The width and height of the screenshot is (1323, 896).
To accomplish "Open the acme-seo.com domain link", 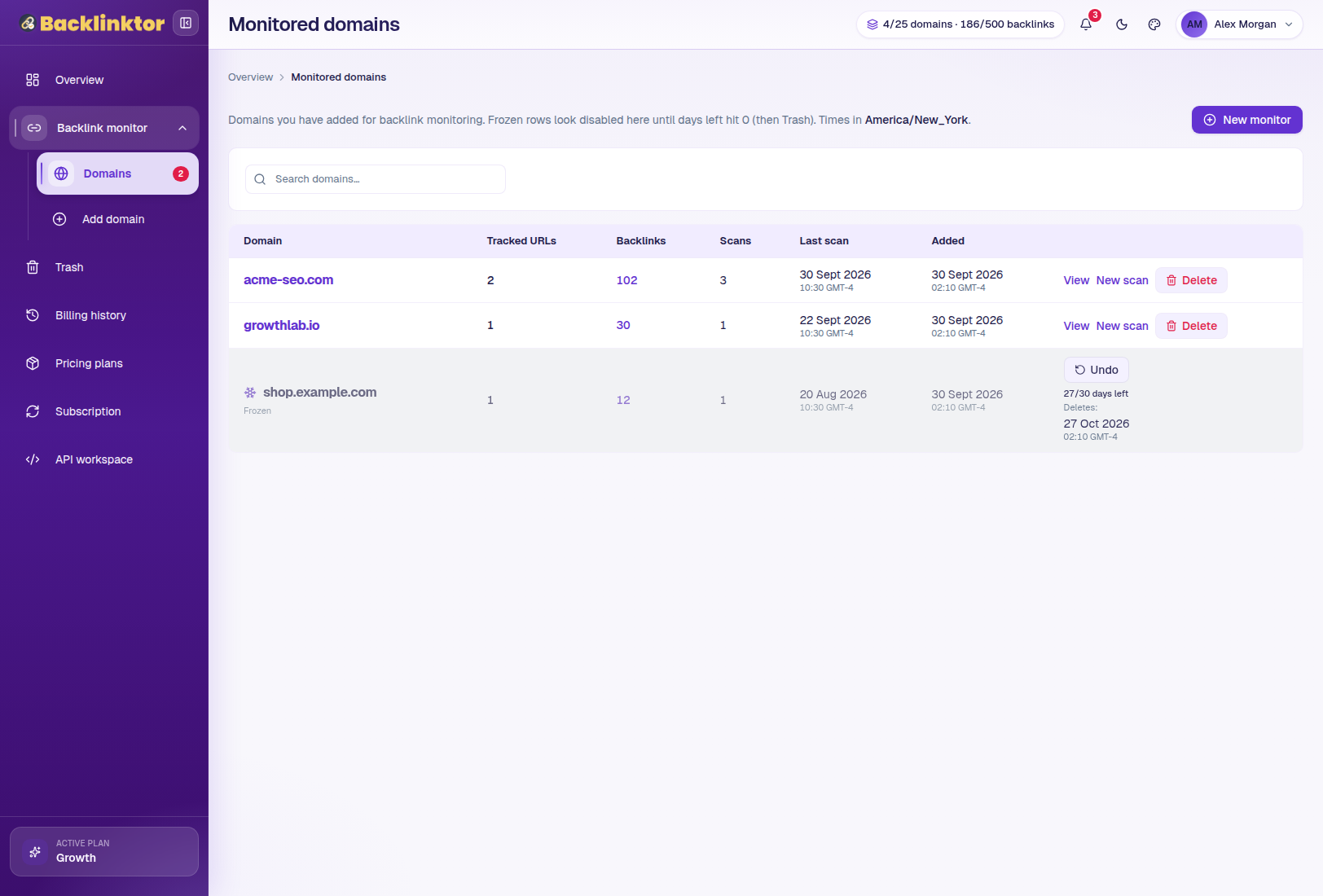I will (288, 280).
